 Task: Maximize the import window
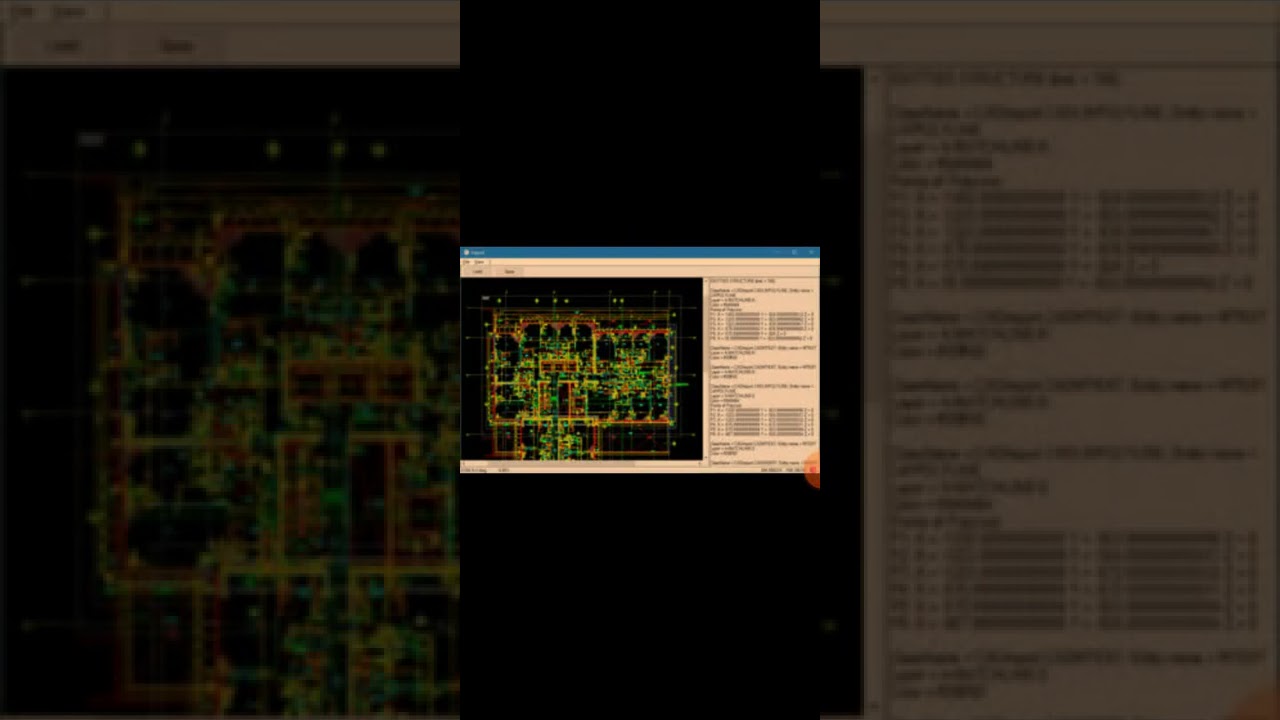tap(794, 252)
